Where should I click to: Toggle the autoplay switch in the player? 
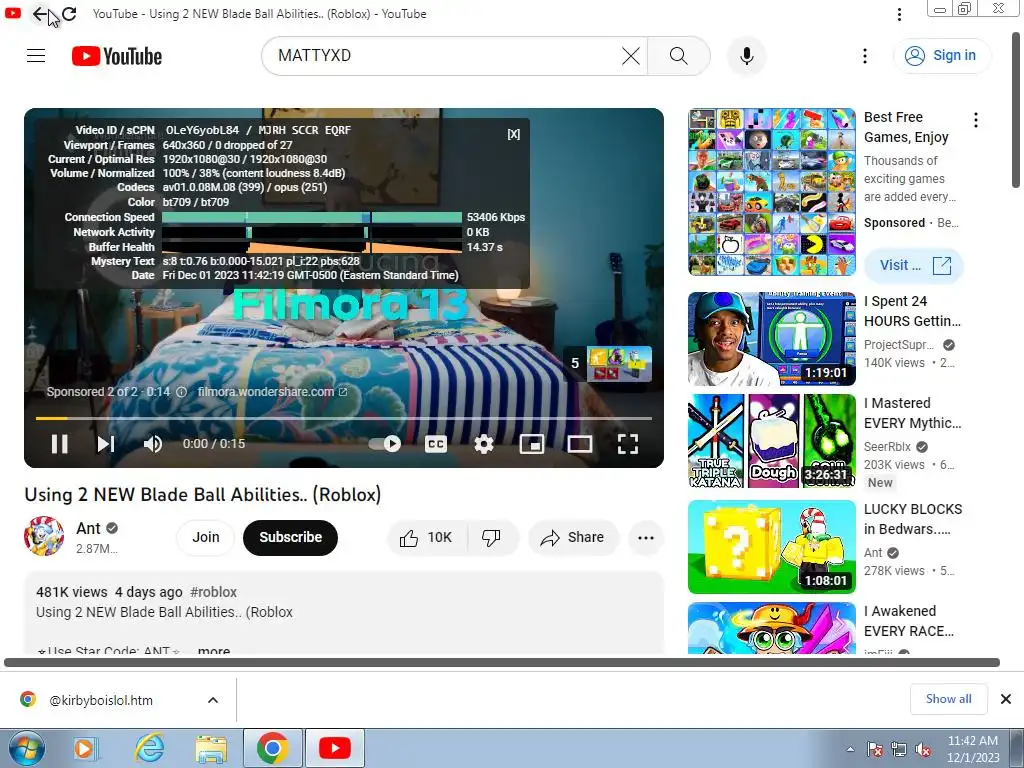coord(385,444)
